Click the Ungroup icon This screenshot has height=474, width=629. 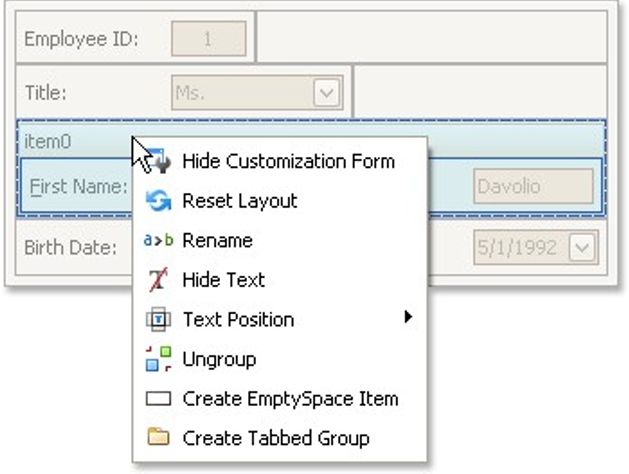(x=158, y=359)
